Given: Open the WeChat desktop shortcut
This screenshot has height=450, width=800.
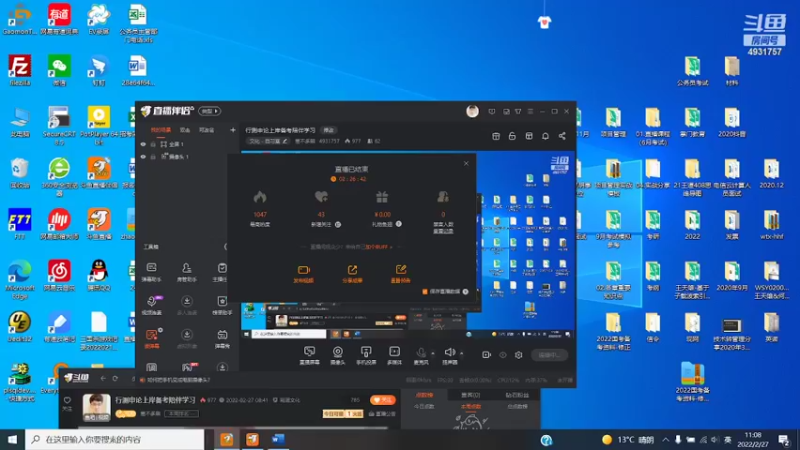Looking at the screenshot, I should [x=59, y=70].
